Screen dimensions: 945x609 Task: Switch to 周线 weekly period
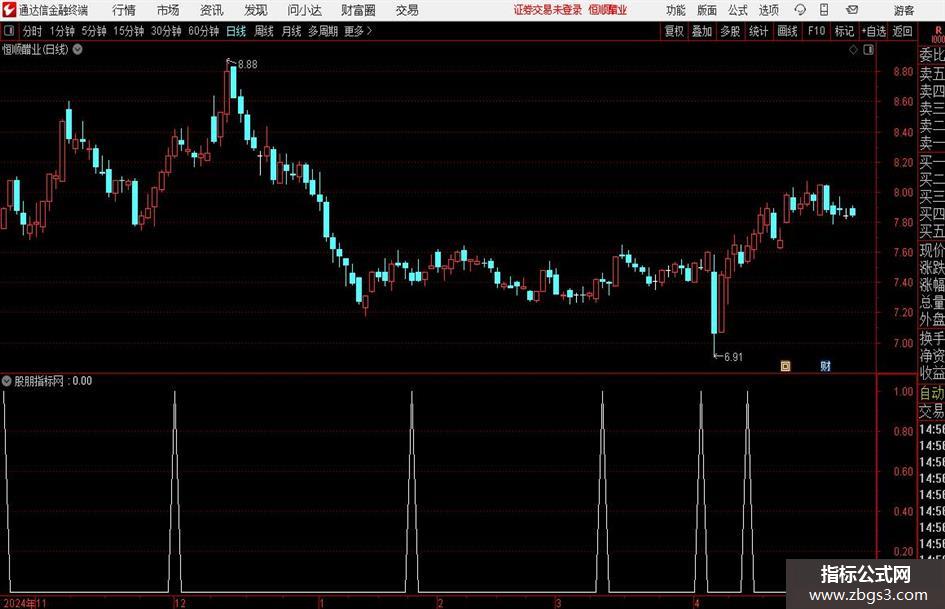(x=264, y=31)
